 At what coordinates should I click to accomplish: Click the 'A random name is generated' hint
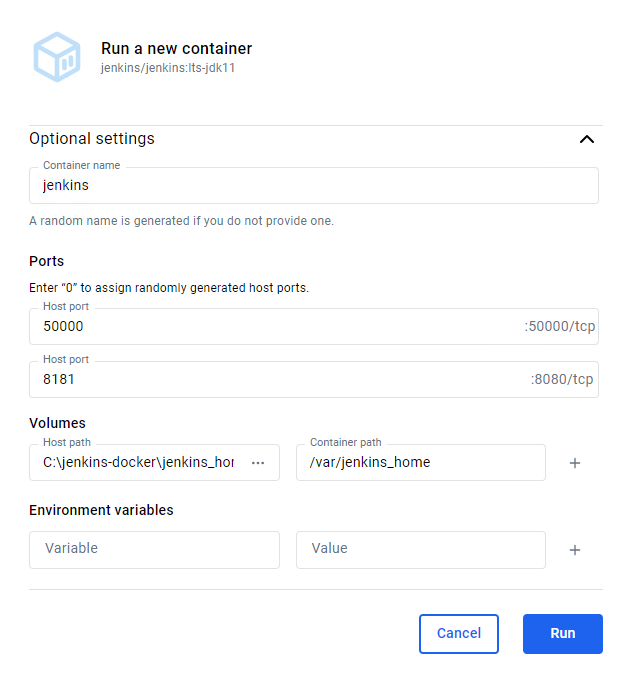click(x=181, y=221)
